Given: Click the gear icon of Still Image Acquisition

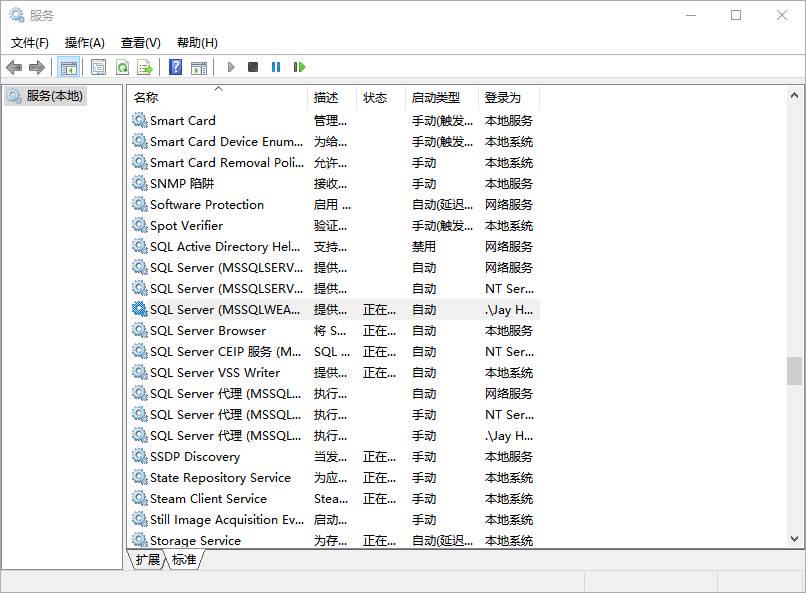Looking at the screenshot, I should click(x=139, y=519).
